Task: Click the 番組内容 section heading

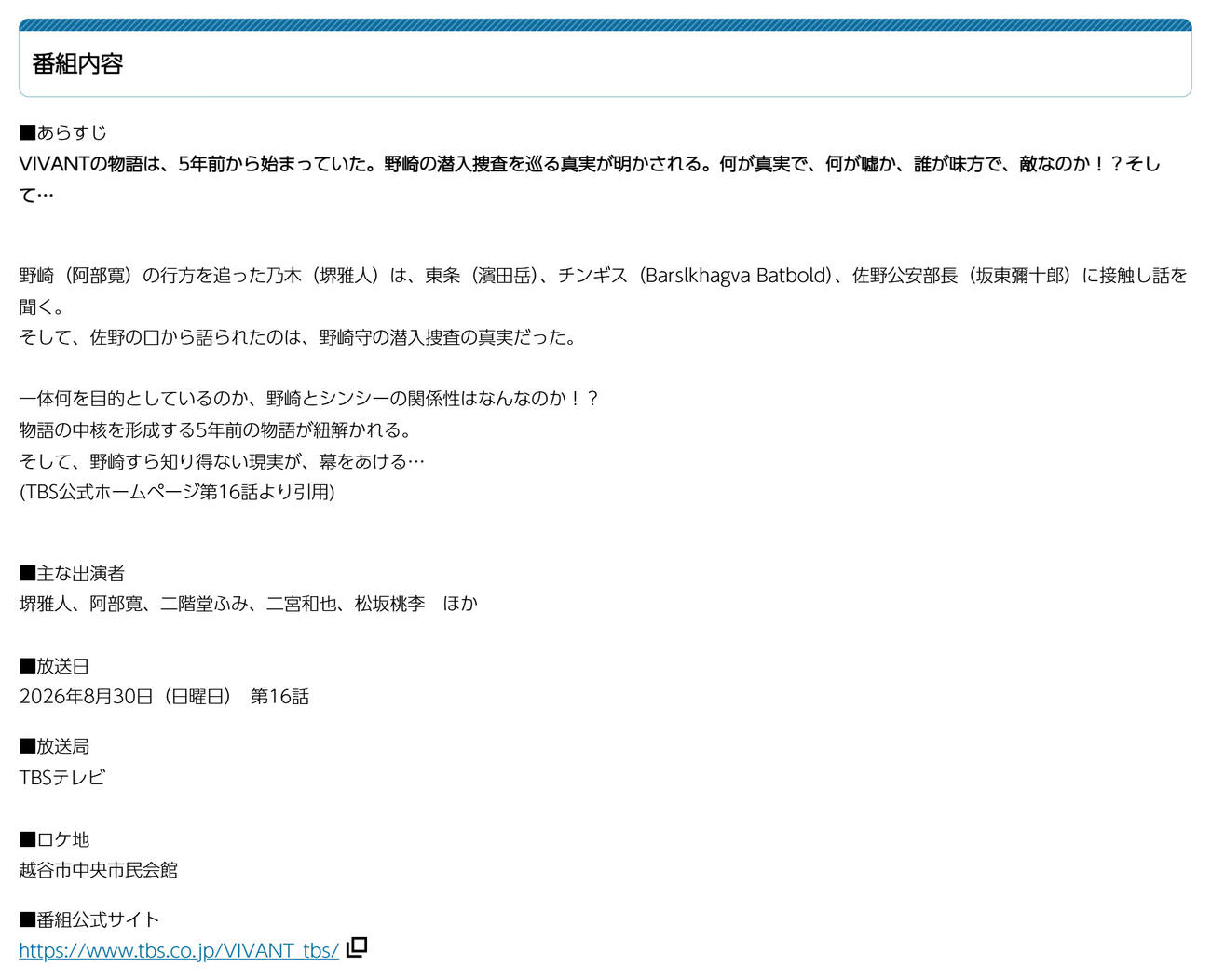Action: coord(77,64)
